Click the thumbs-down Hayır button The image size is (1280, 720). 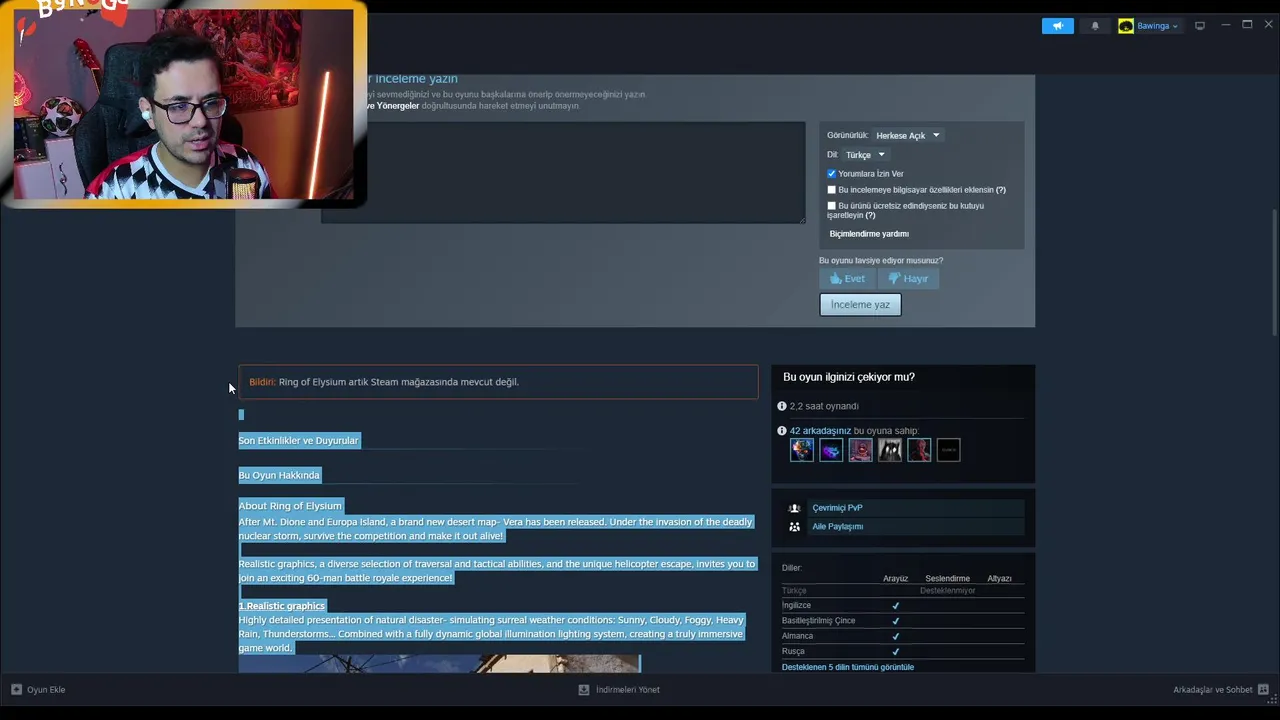click(908, 279)
